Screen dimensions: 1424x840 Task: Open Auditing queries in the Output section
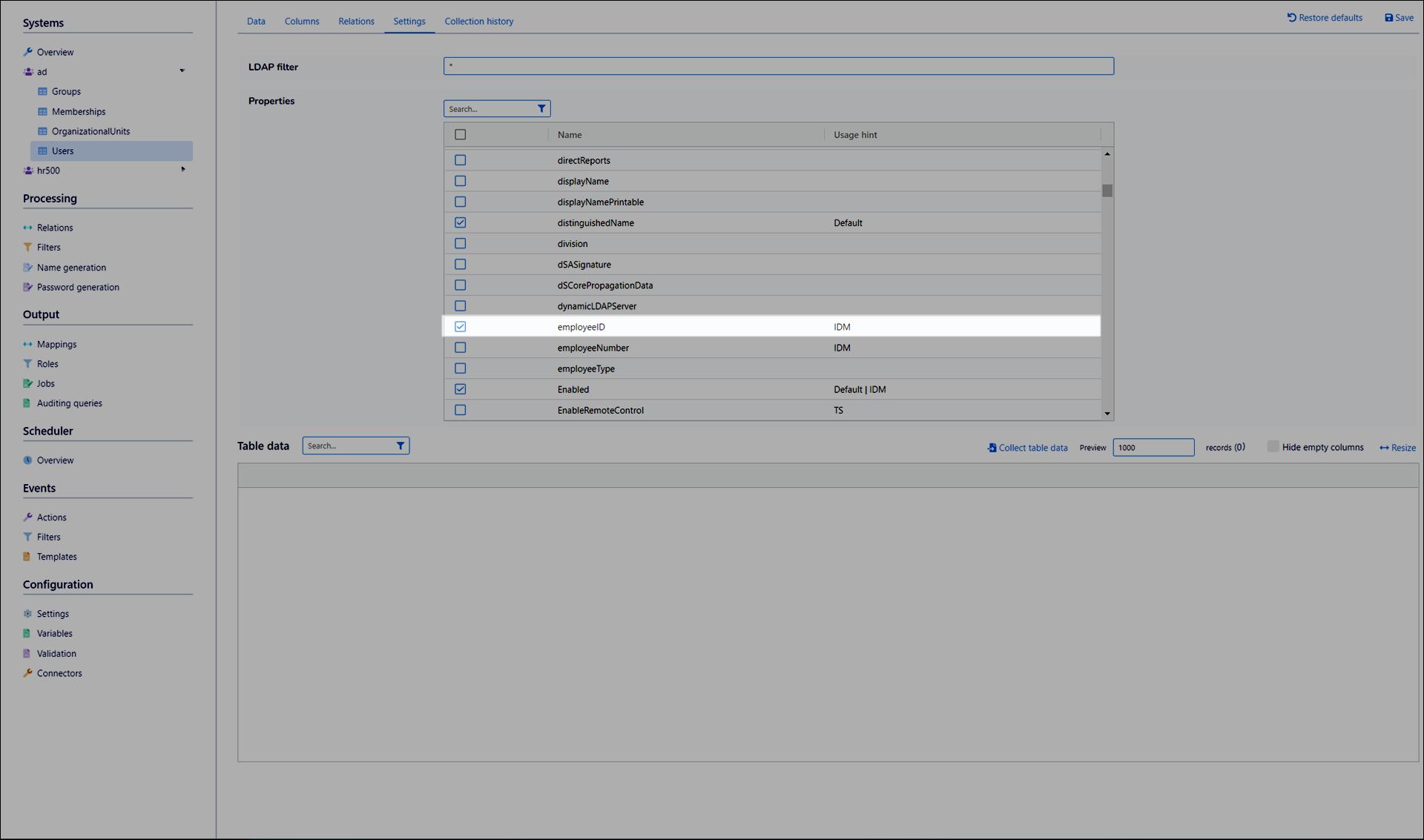click(70, 403)
